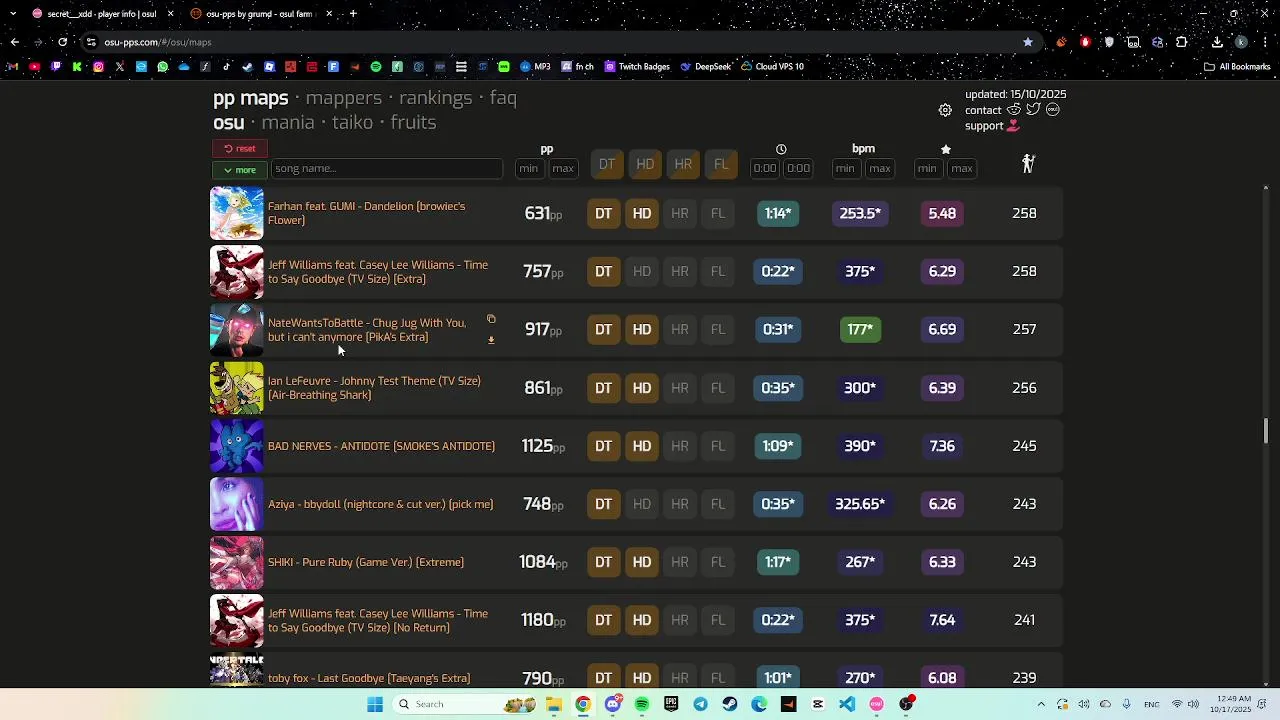Click the bpm max input field

[x=880, y=168]
